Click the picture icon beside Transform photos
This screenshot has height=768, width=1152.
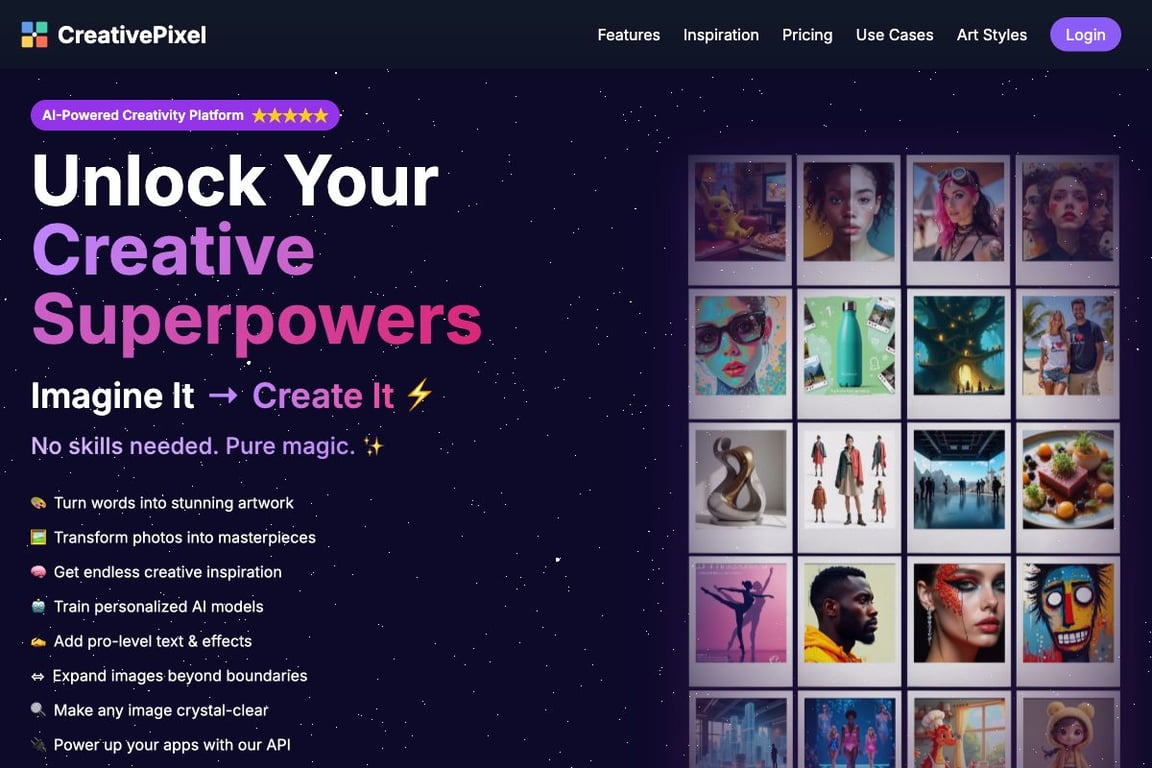point(38,538)
